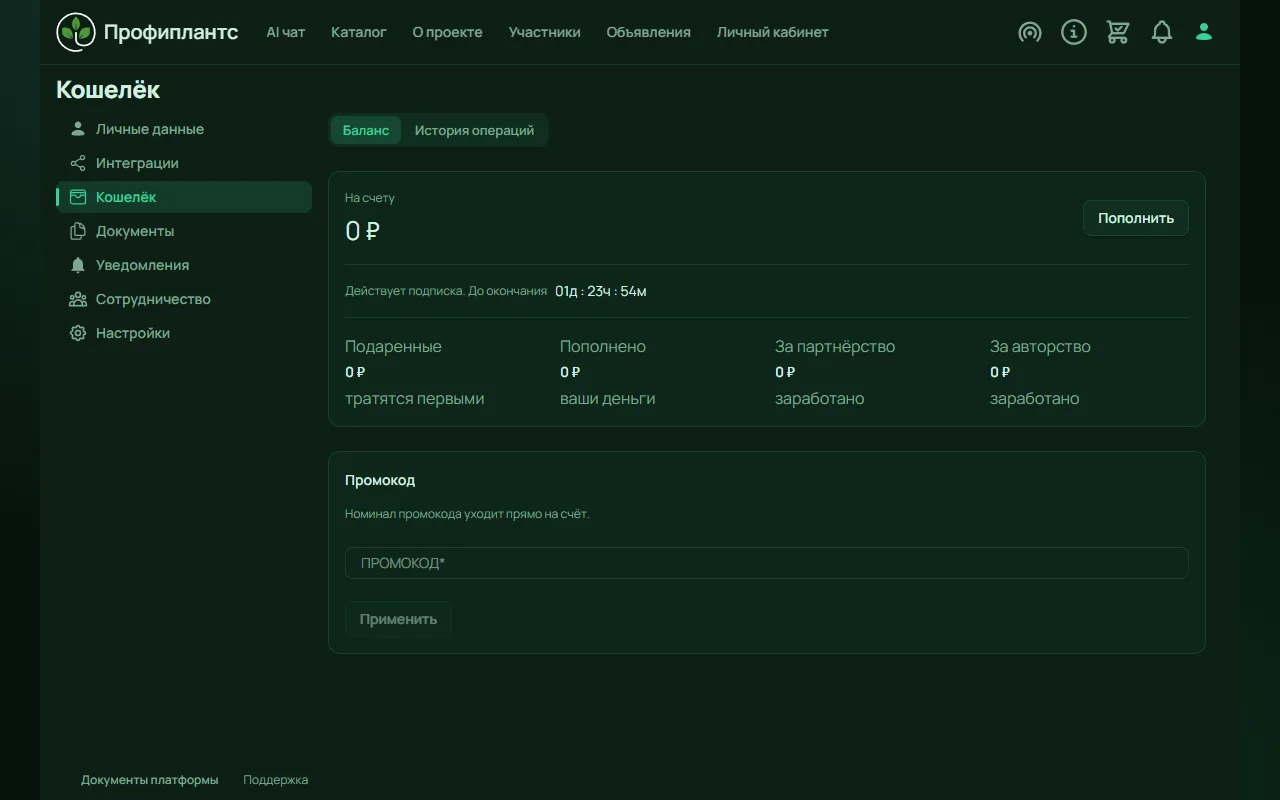Open Сотрудничество in the sidebar
Screen dimensions: 1280x800
(x=184, y=299)
